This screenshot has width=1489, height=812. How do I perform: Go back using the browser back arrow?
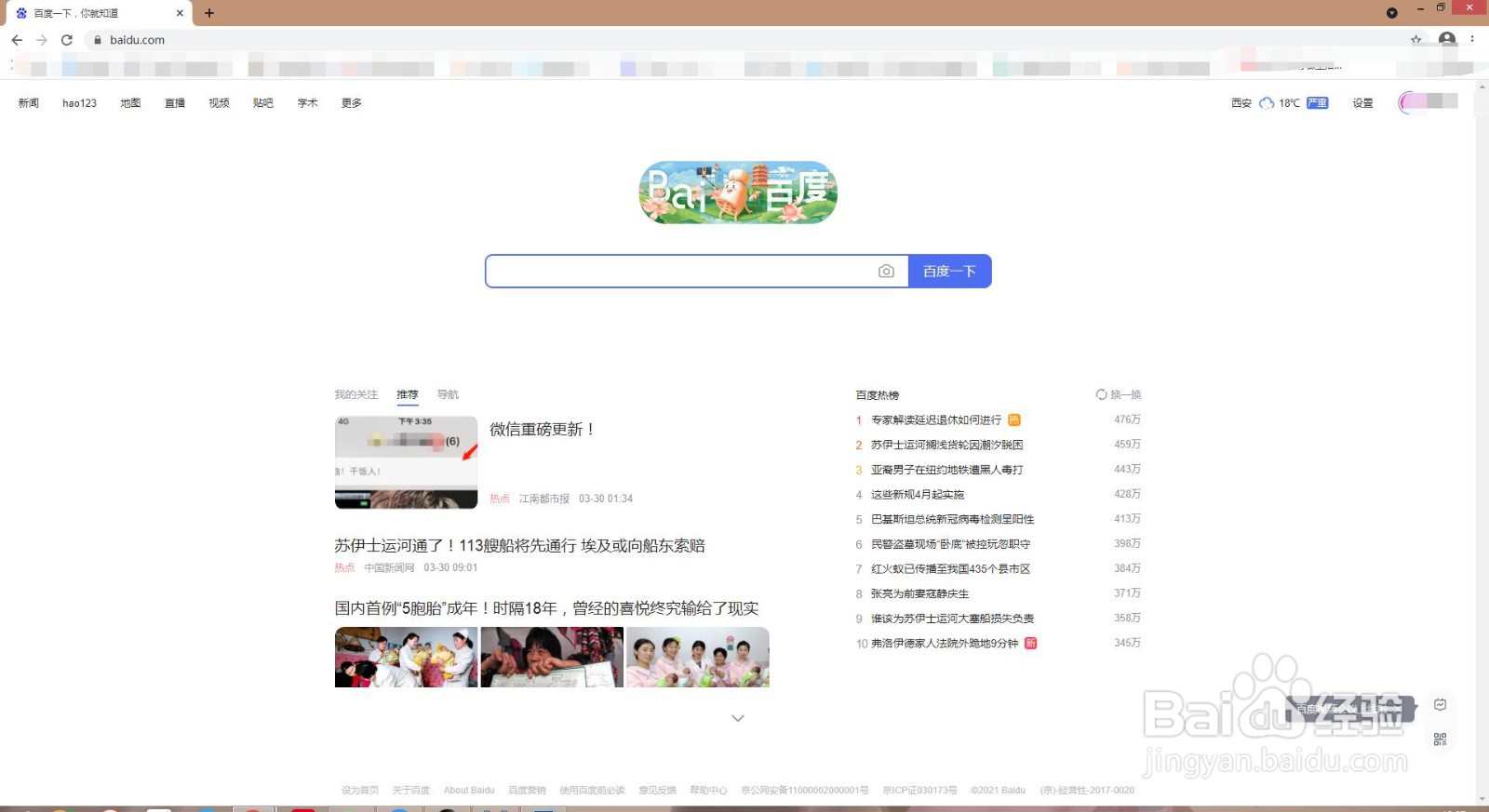coord(17,40)
